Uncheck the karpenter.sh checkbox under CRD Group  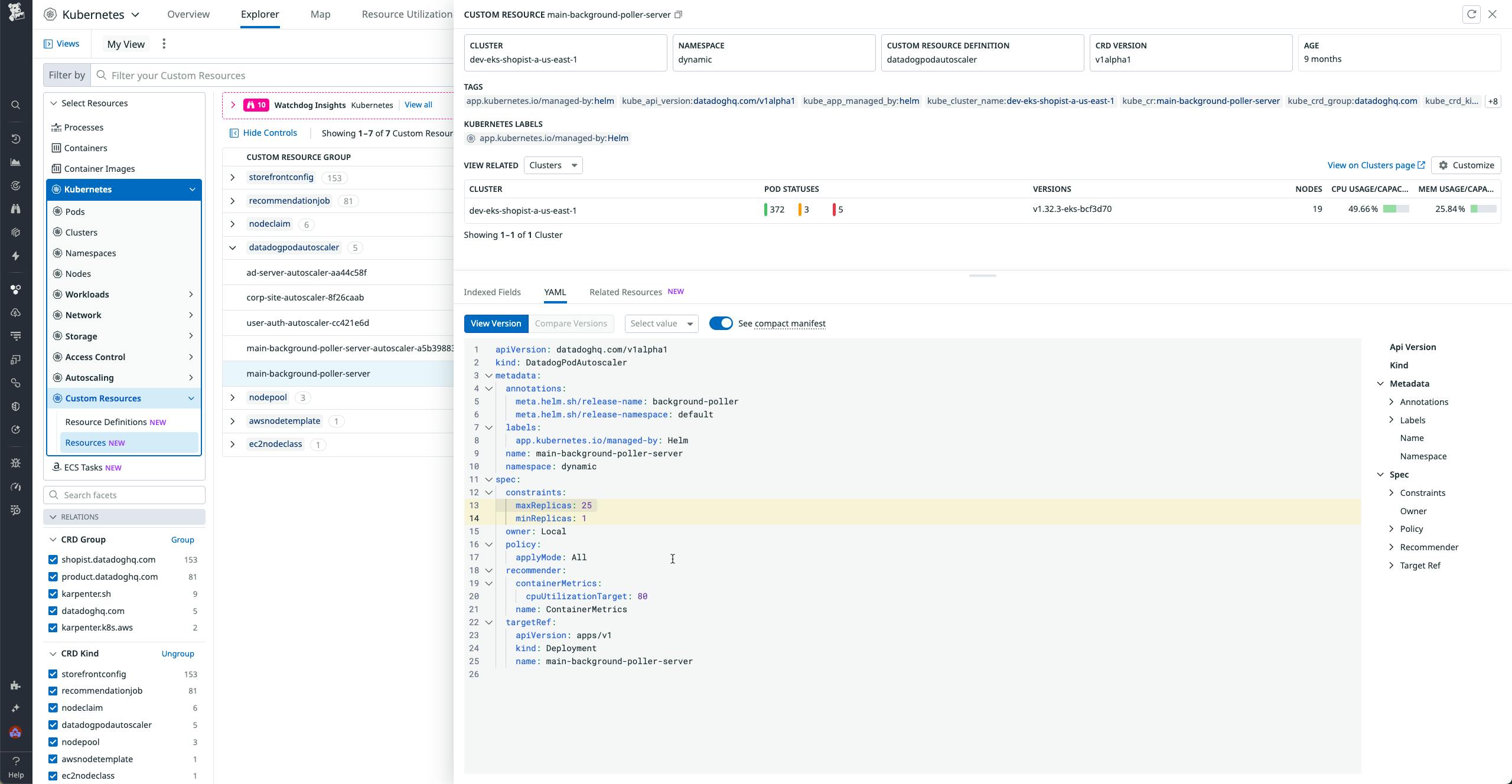pos(53,594)
